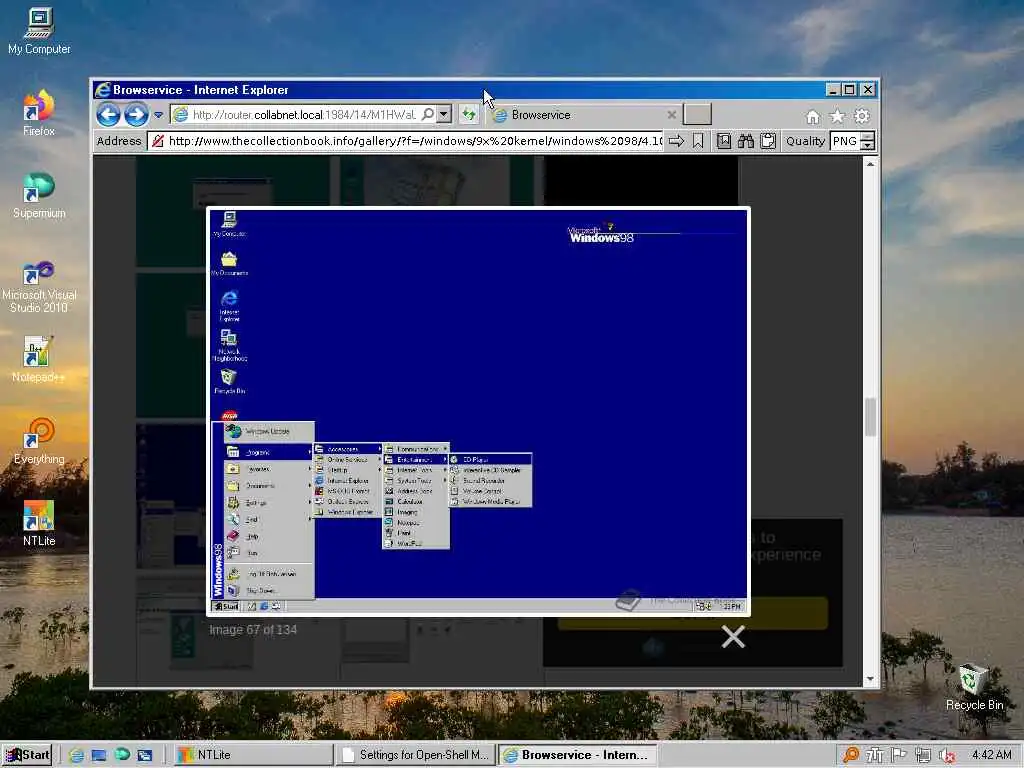Image resolution: width=1024 pixels, height=768 pixels.
Task: Select the NTLite desktop shortcut
Action: tap(39, 524)
